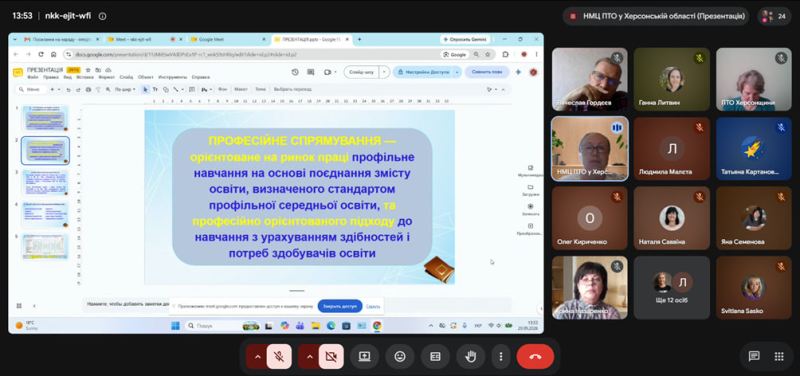The width and height of the screenshot is (800, 376).
Task: Leave the call with red button
Action: click(535, 357)
